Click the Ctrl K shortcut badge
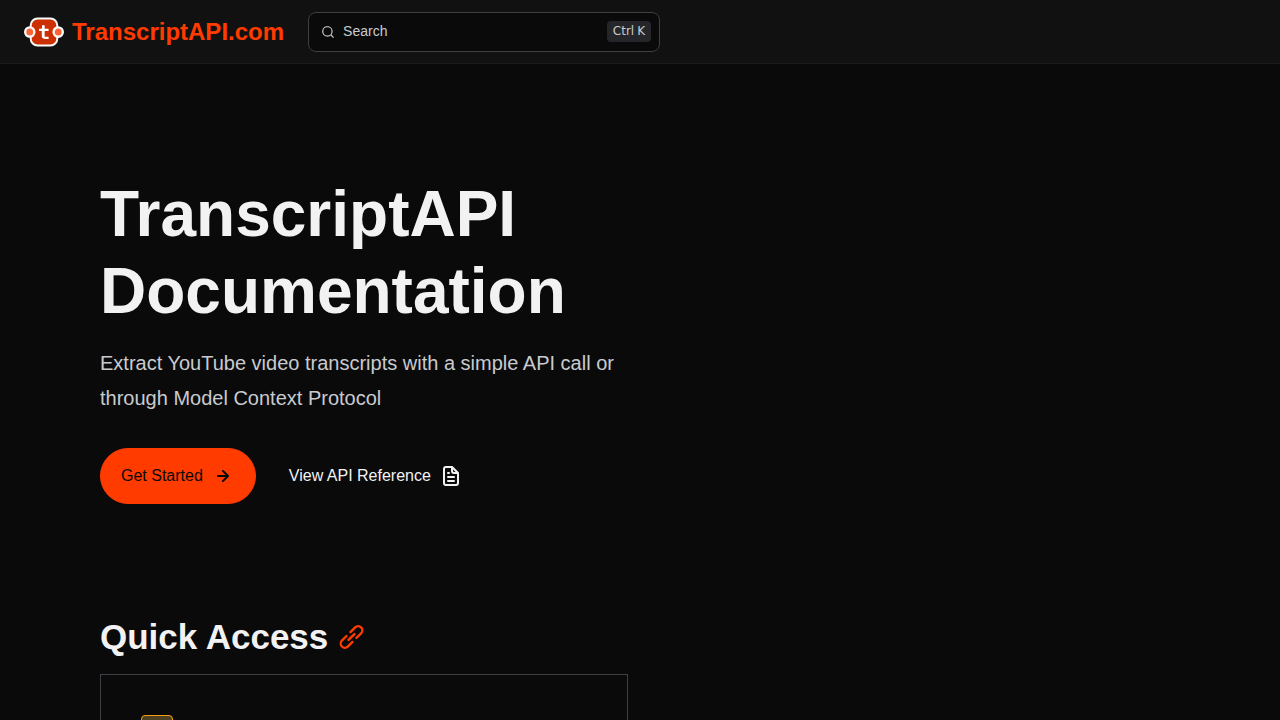1280x720 pixels. pos(629,31)
